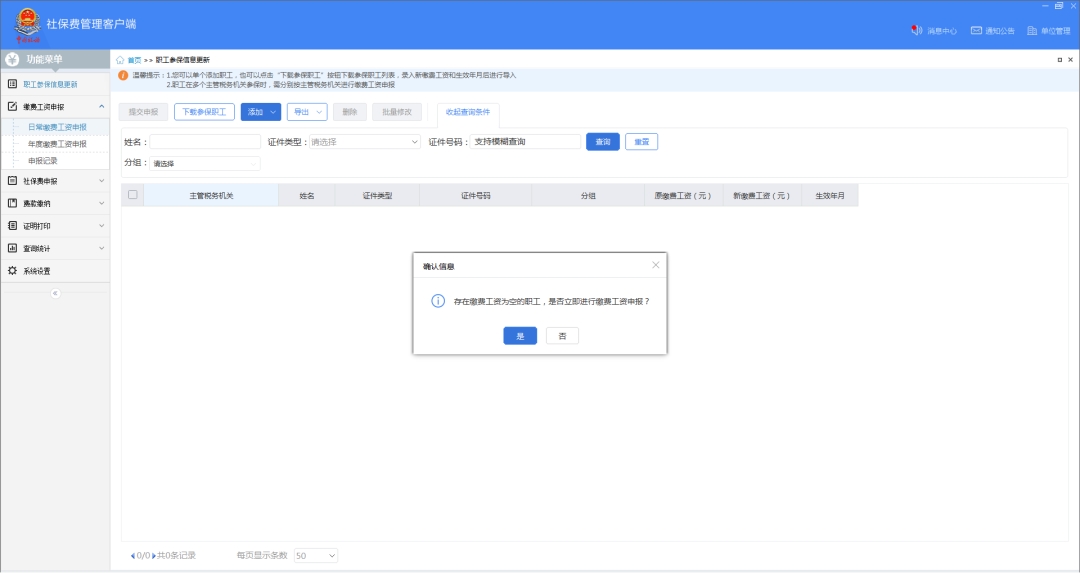This screenshot has width=1080, height=573.
Task: Click the 首页 home icon in breadcrumb
Action: coord(121,60)
